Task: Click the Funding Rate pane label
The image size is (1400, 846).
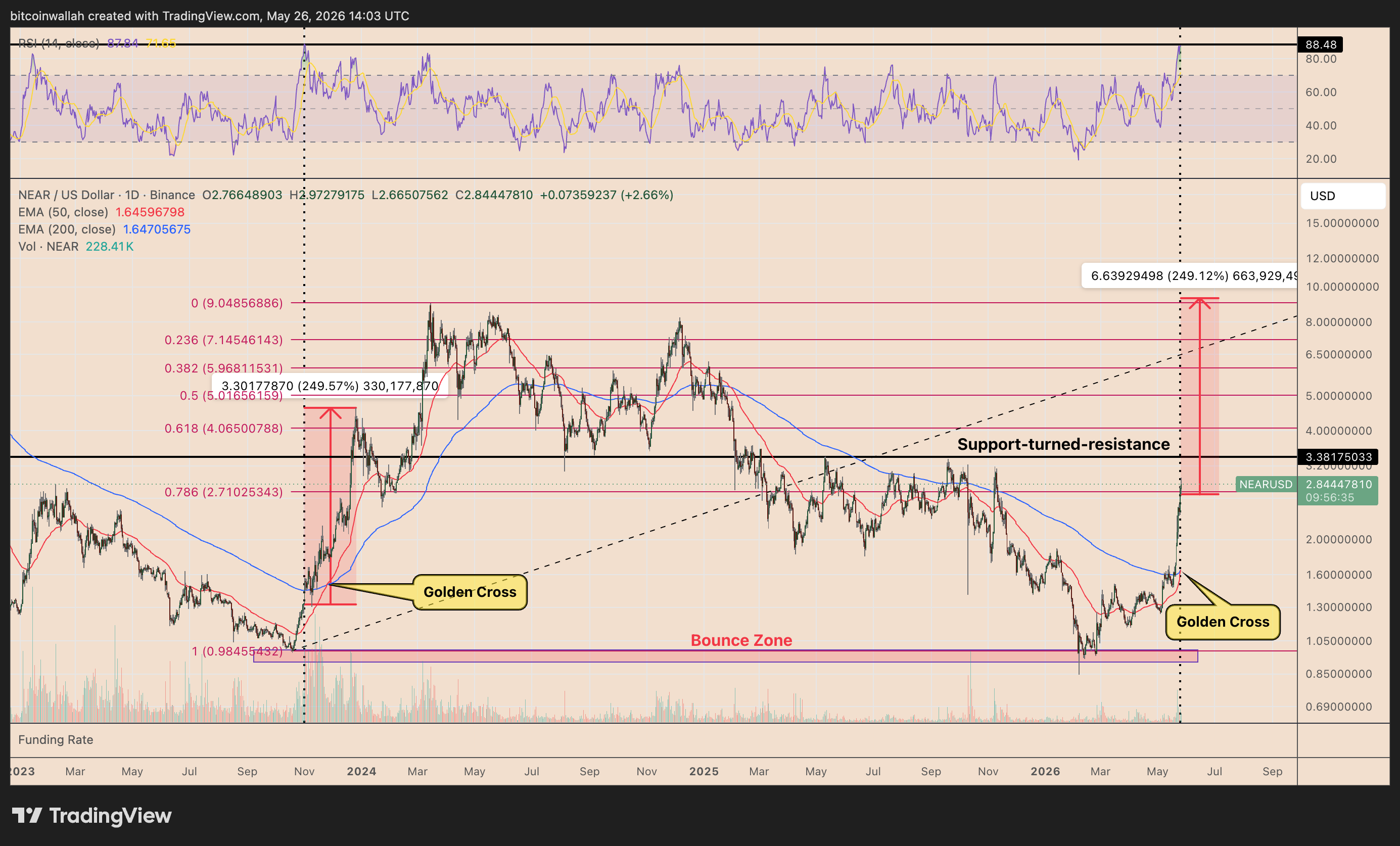Action: point(56,740)
